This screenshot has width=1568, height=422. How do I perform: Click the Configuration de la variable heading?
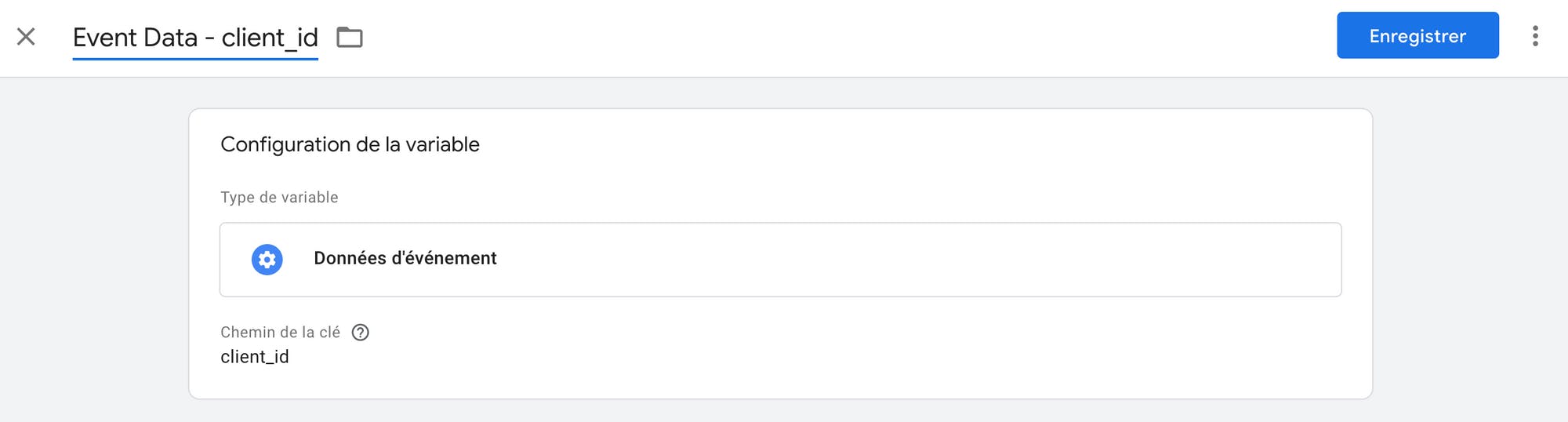coord(350,144)
